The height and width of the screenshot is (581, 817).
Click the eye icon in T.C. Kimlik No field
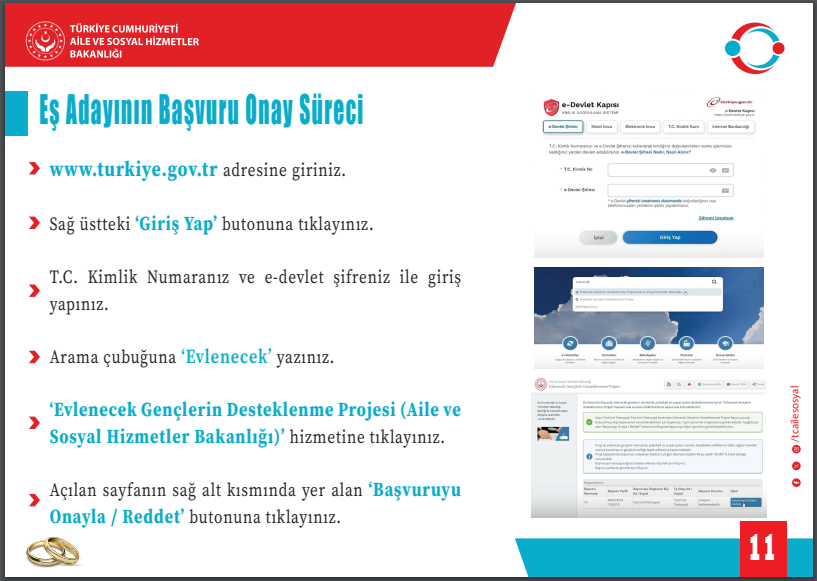click(x=713, y=170)
